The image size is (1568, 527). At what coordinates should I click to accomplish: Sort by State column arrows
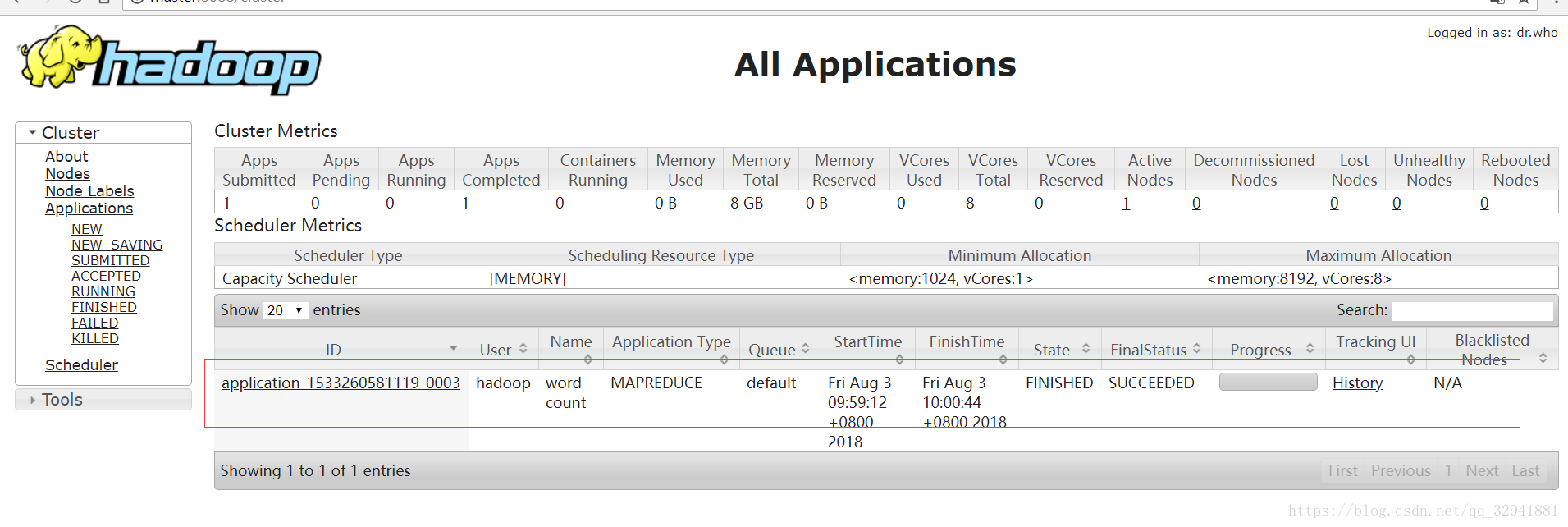[x=1086, y=348]
